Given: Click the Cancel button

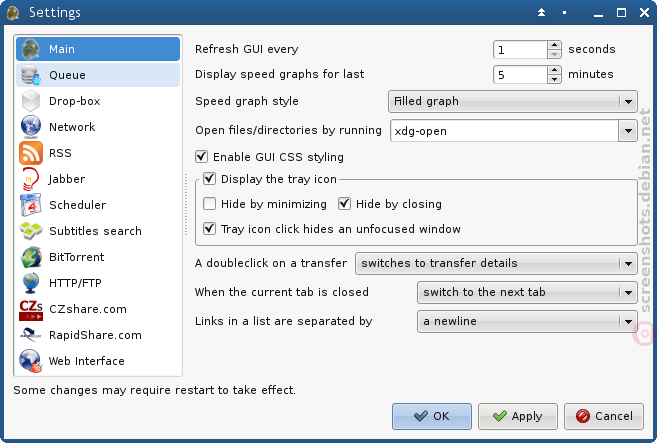Looking at the screenshot, I should pyautogui.click(x=604, y=416).
